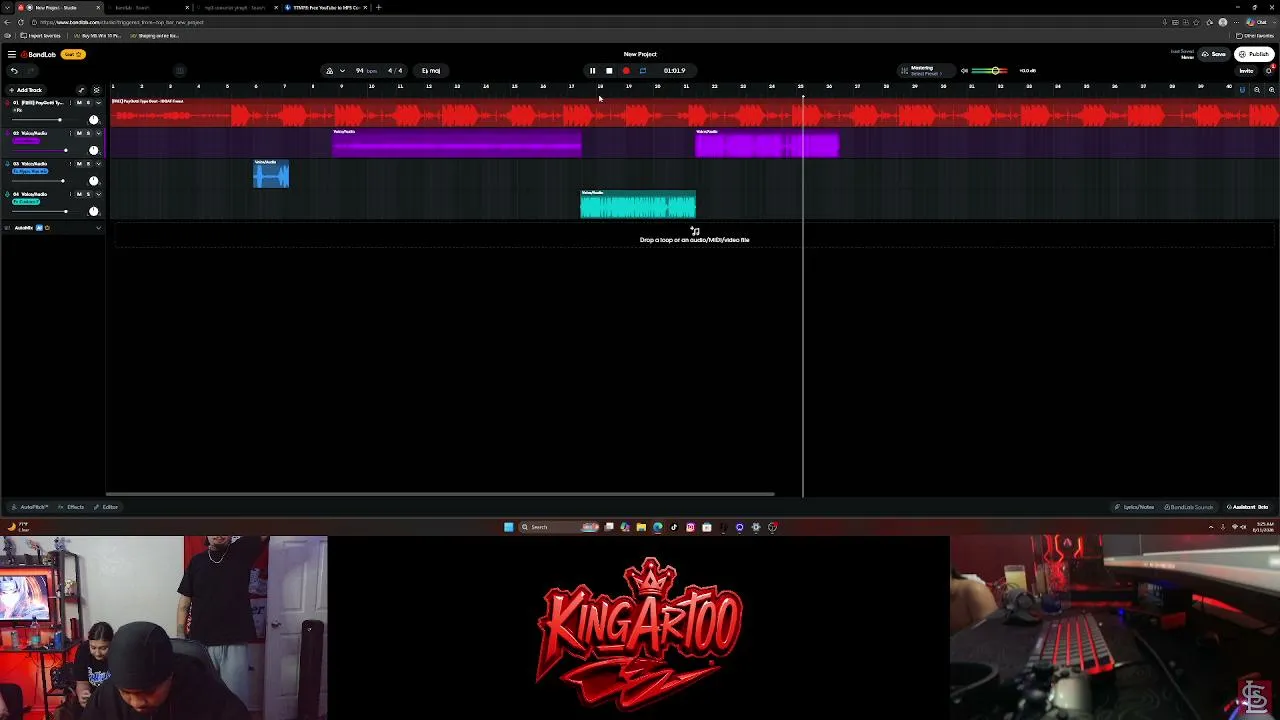Open the Assistant Beta tab
This screenshot has width=1280, height=720.
(1247, 507)
